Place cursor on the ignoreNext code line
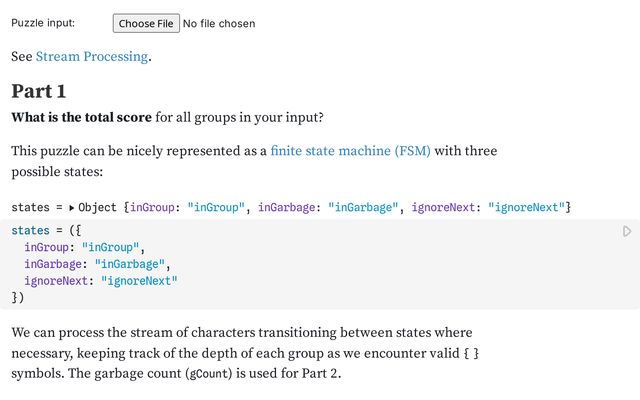 coord(100,281)
